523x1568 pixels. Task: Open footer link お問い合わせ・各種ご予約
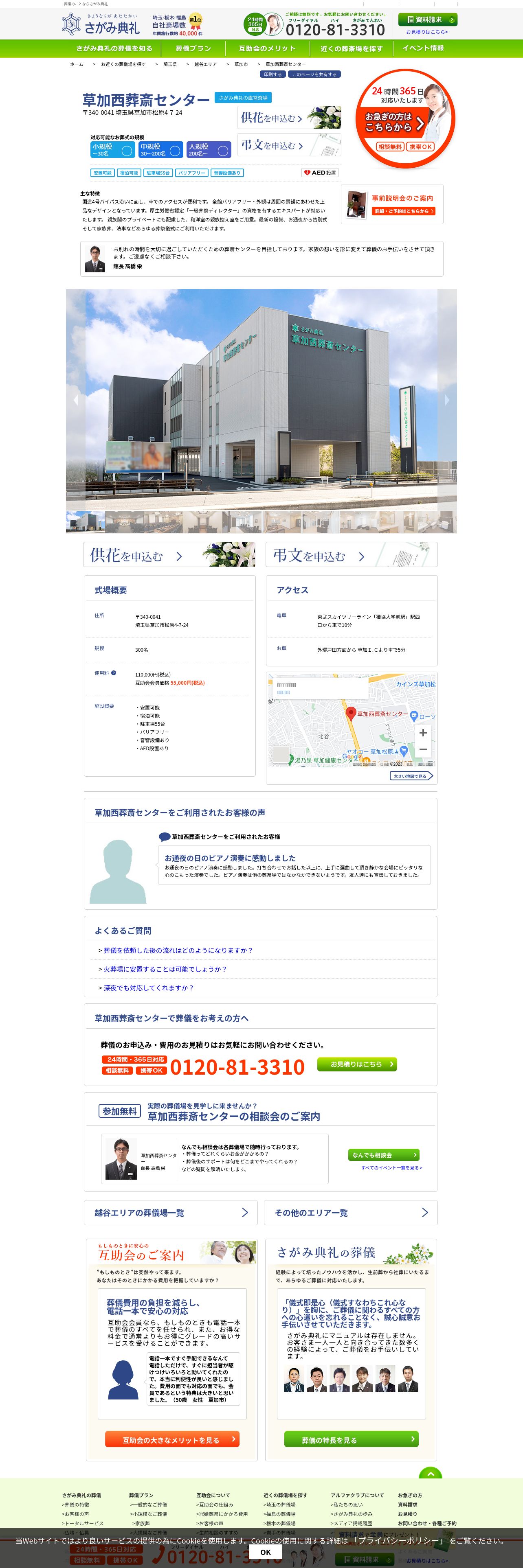pyautogui.click(x=427, y=1524)
